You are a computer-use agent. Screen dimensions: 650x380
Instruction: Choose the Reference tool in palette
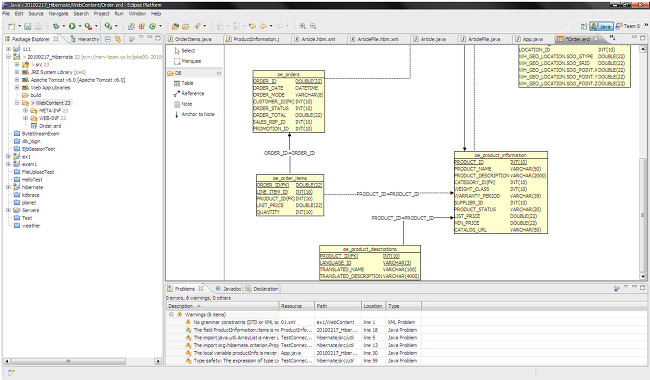(189, 93)
